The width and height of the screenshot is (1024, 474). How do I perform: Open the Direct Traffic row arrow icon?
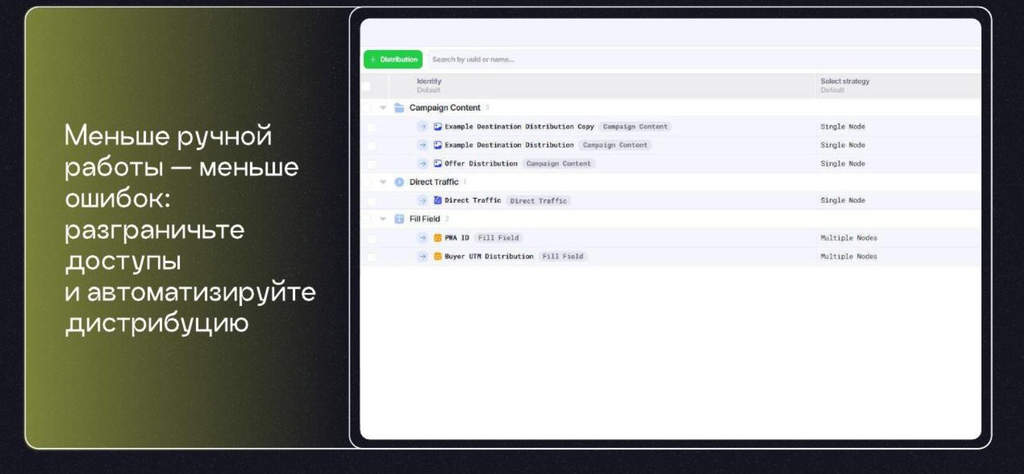[x=423, y=200]
